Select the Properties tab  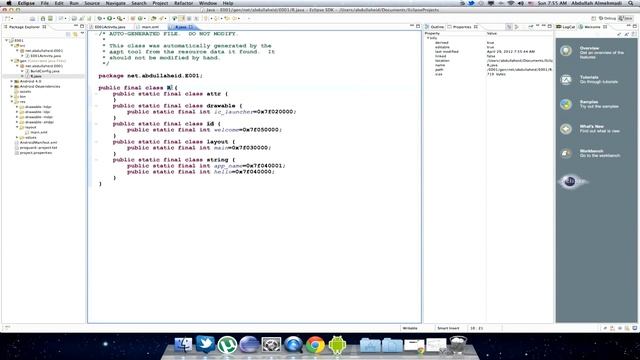[462, 27]
